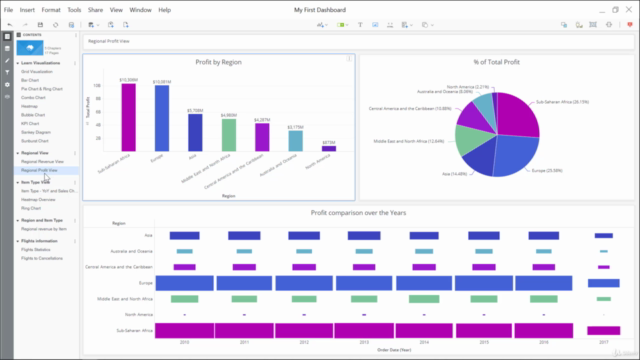This screenshot has width=640, height=360.
Task: Click the panel-stack icon in the toolbar
Action: [x=404, y=25]
